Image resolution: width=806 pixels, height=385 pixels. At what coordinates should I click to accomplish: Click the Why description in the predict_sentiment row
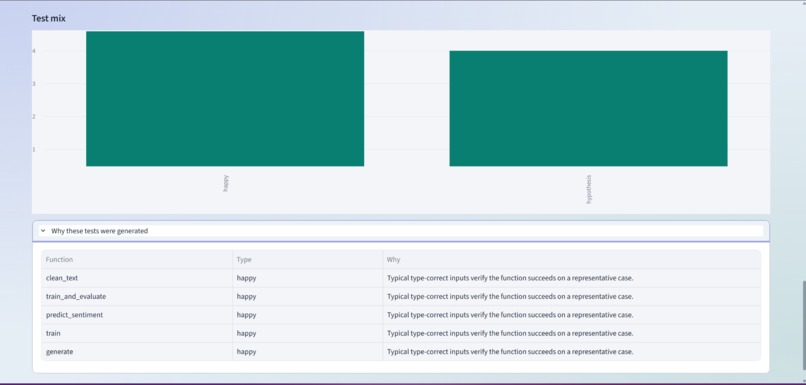572,315
